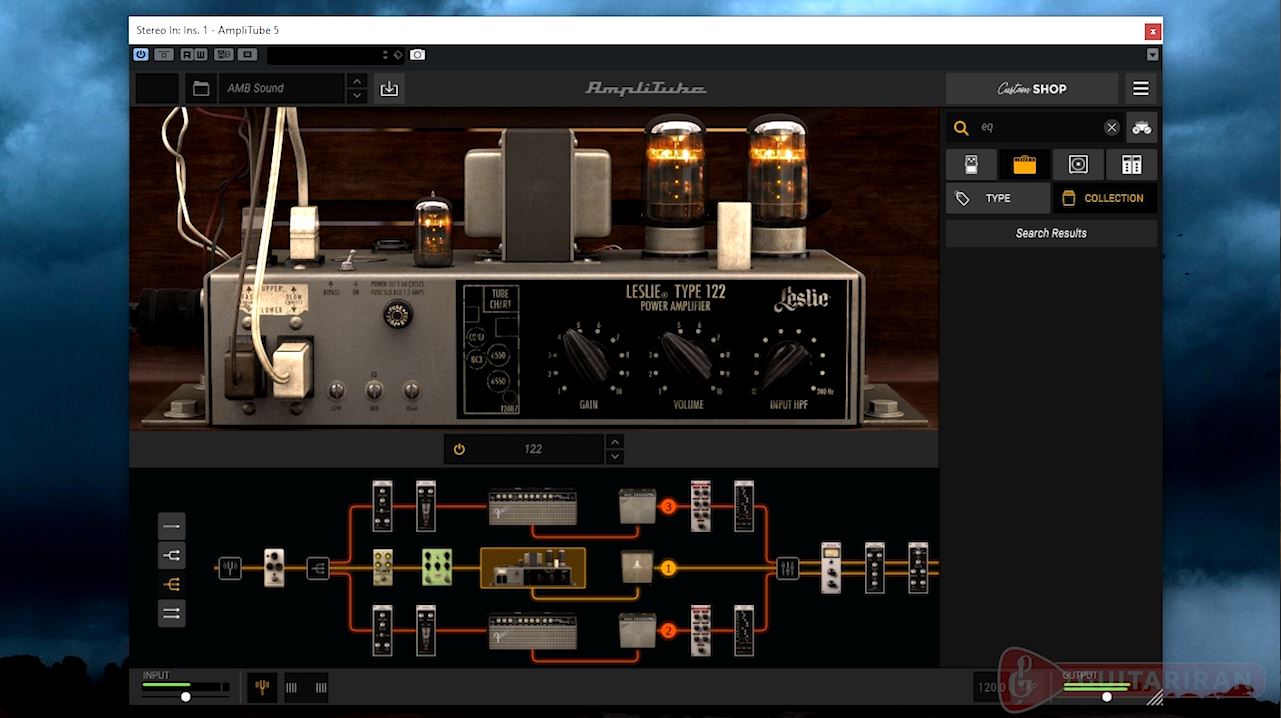Select the single serial routing layout
Image resolution: width=1281 pixels, height=718 pixels.
(172, 526)
